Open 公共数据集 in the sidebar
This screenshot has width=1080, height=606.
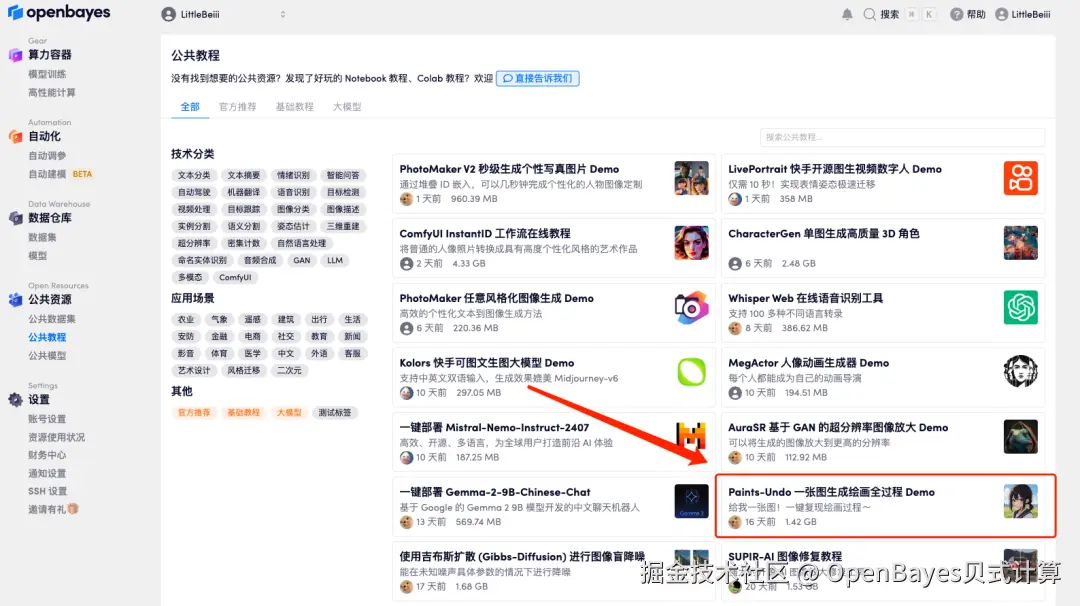(52, 319)
